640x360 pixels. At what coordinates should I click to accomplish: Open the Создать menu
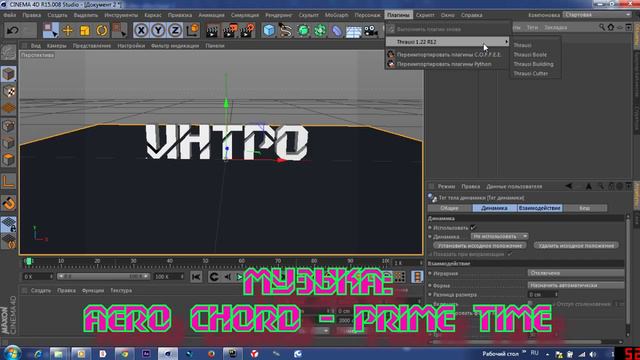[57, 15]
